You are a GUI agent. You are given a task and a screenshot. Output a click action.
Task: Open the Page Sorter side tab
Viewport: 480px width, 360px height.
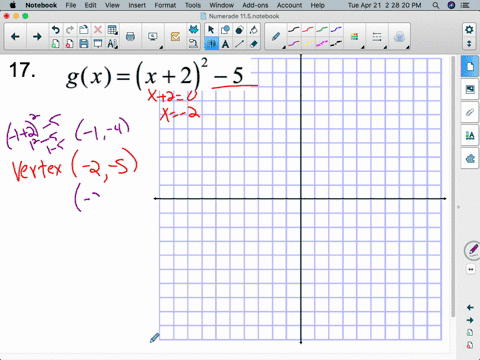point(470,67)
